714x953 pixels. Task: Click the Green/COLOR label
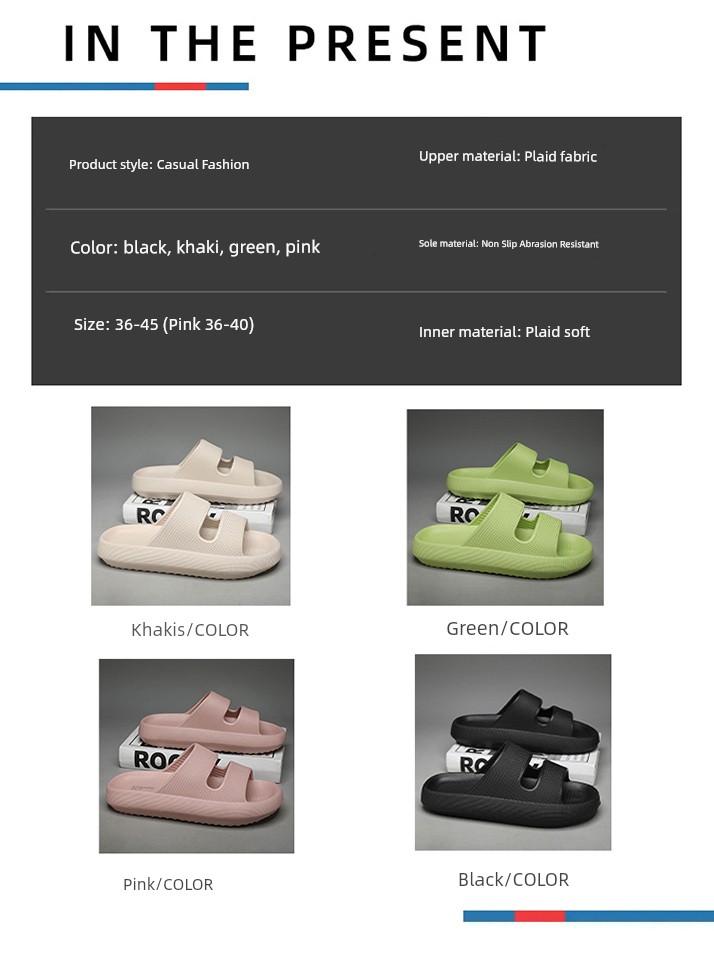pyautogui.click(x=507, y=628)
